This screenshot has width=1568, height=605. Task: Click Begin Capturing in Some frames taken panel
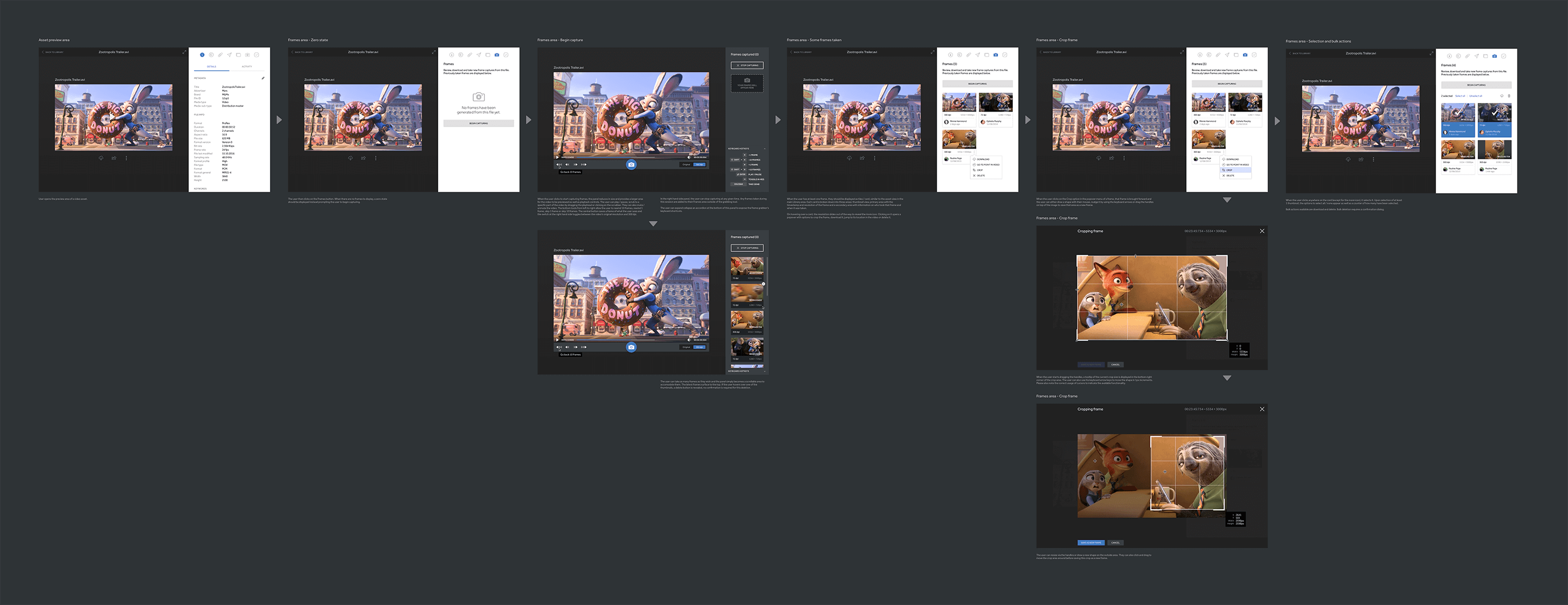click(x=978, y=84)
